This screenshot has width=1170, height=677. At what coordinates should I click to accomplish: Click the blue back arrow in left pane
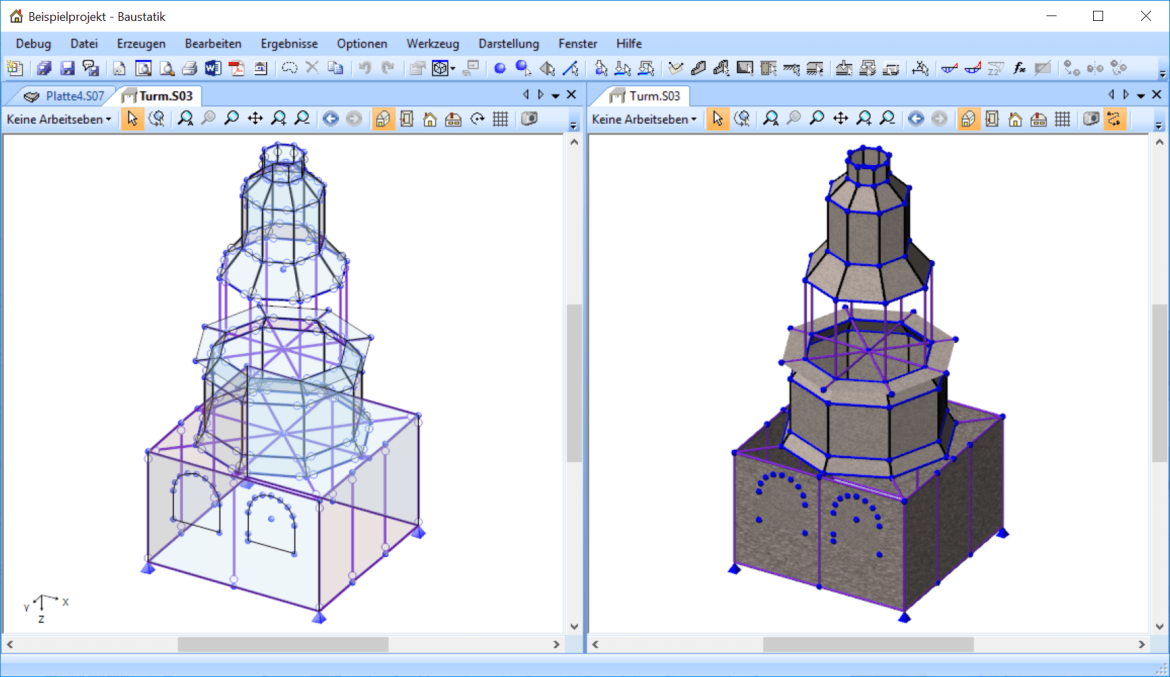click(x=330, y=119)
